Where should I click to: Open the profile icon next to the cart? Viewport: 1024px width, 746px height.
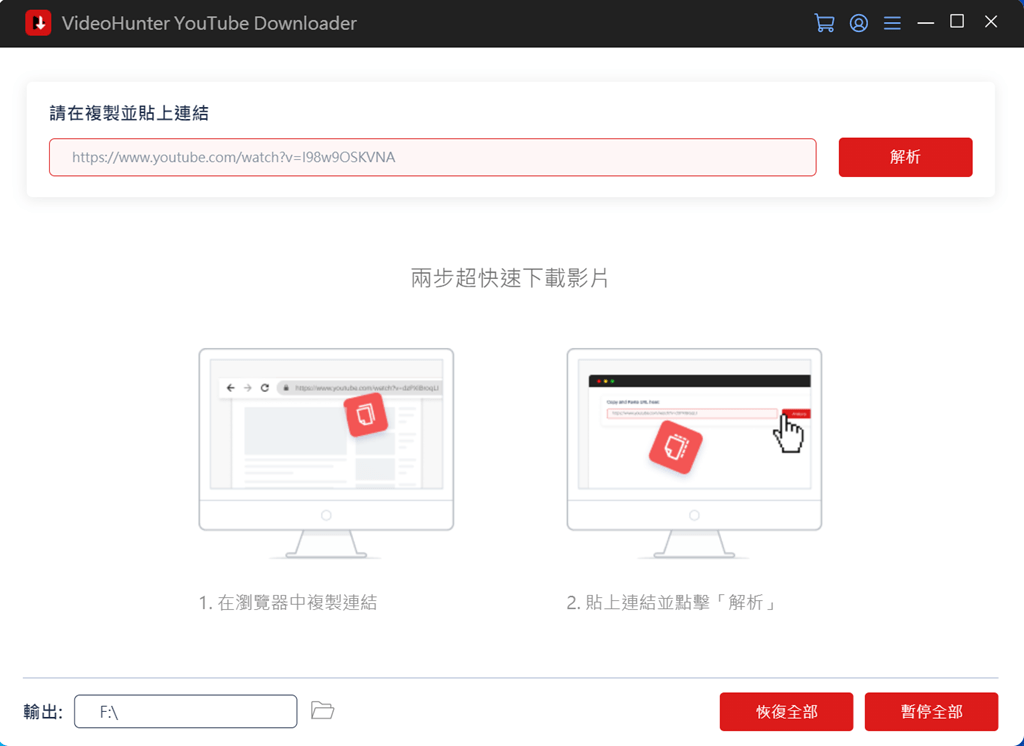(x=858, y=22)
